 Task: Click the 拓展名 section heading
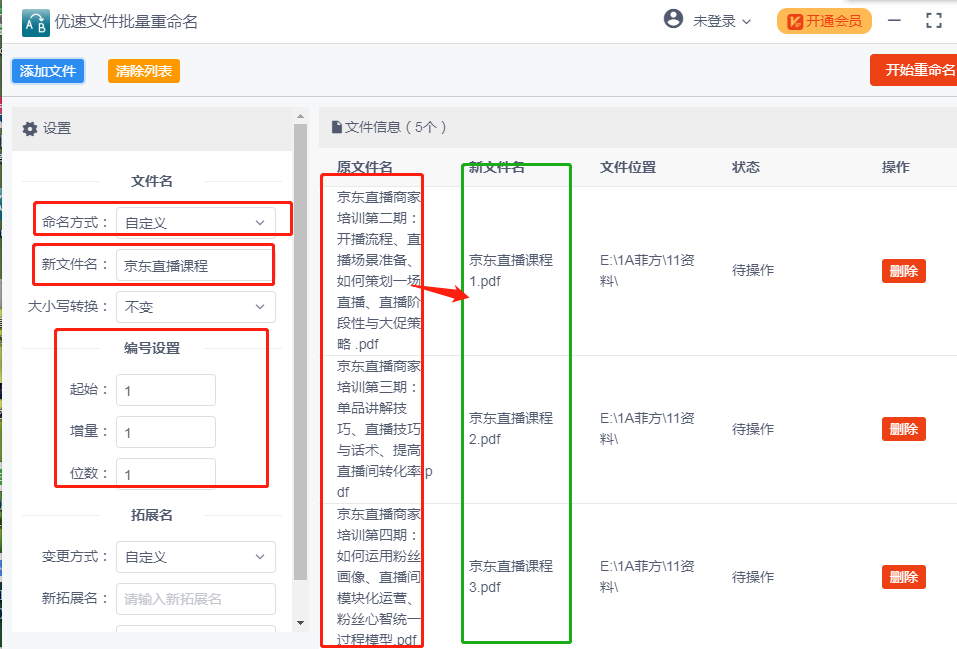[x=152, y=515]
